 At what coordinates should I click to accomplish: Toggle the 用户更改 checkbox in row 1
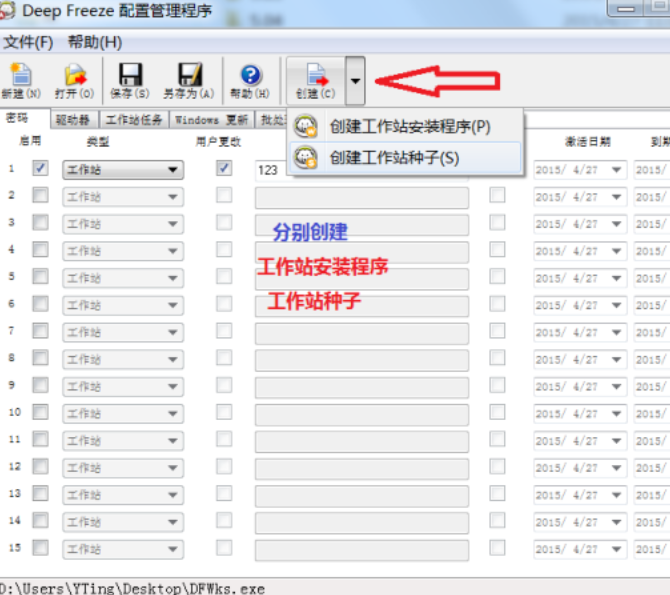click(x=224, y=169)
